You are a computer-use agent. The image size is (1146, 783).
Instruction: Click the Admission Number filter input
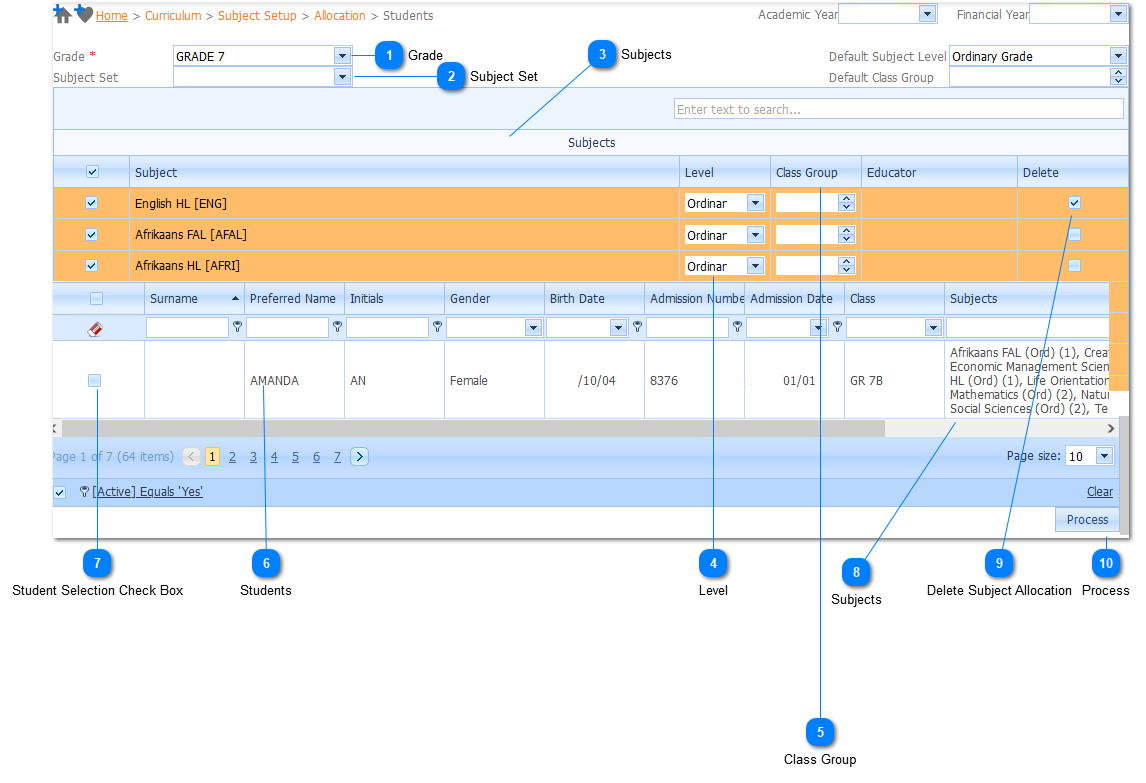click(688, 328)
